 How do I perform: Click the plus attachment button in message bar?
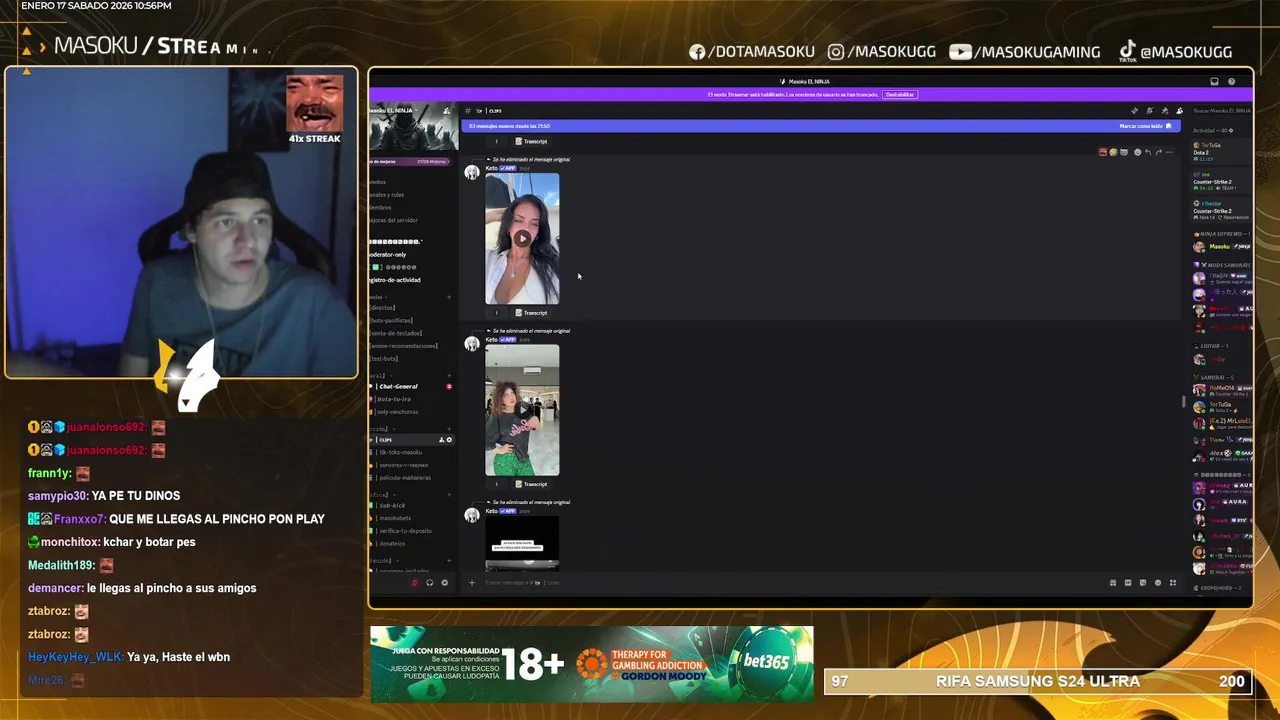pyautogui.click(x=472, y=583)
